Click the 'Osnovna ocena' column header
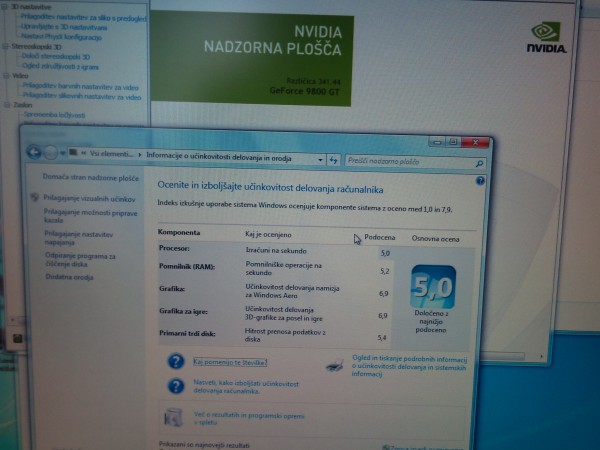This screenshot has width=600, height=450. (435, 239)
